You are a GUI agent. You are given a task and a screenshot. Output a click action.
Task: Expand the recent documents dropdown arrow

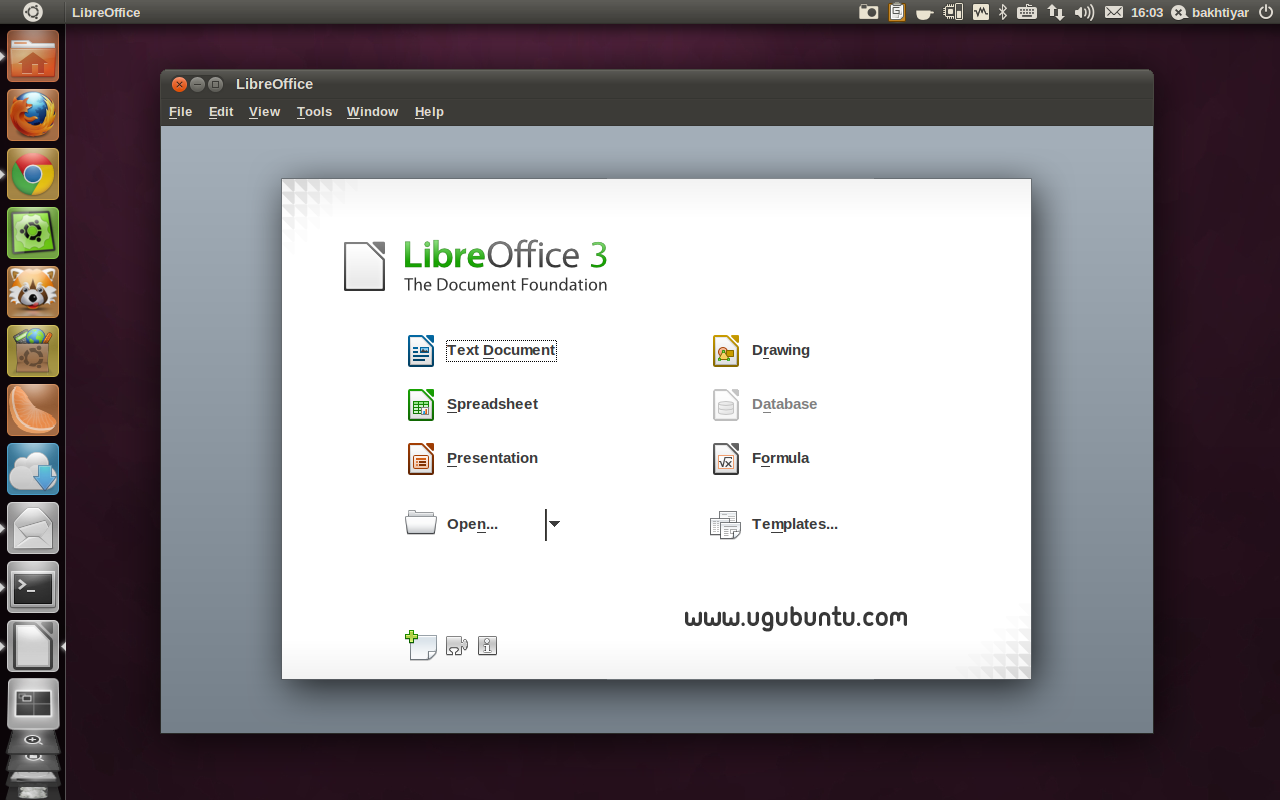point(554,524)
